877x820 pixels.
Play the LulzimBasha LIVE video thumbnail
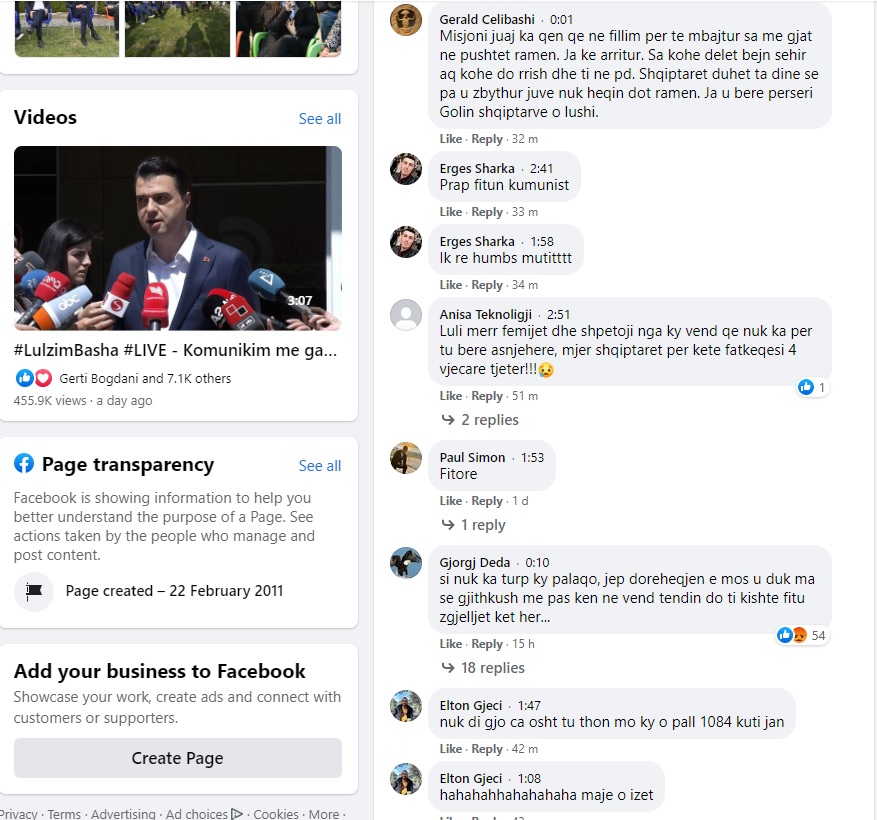pyautogui.click(x=178, y=238)
